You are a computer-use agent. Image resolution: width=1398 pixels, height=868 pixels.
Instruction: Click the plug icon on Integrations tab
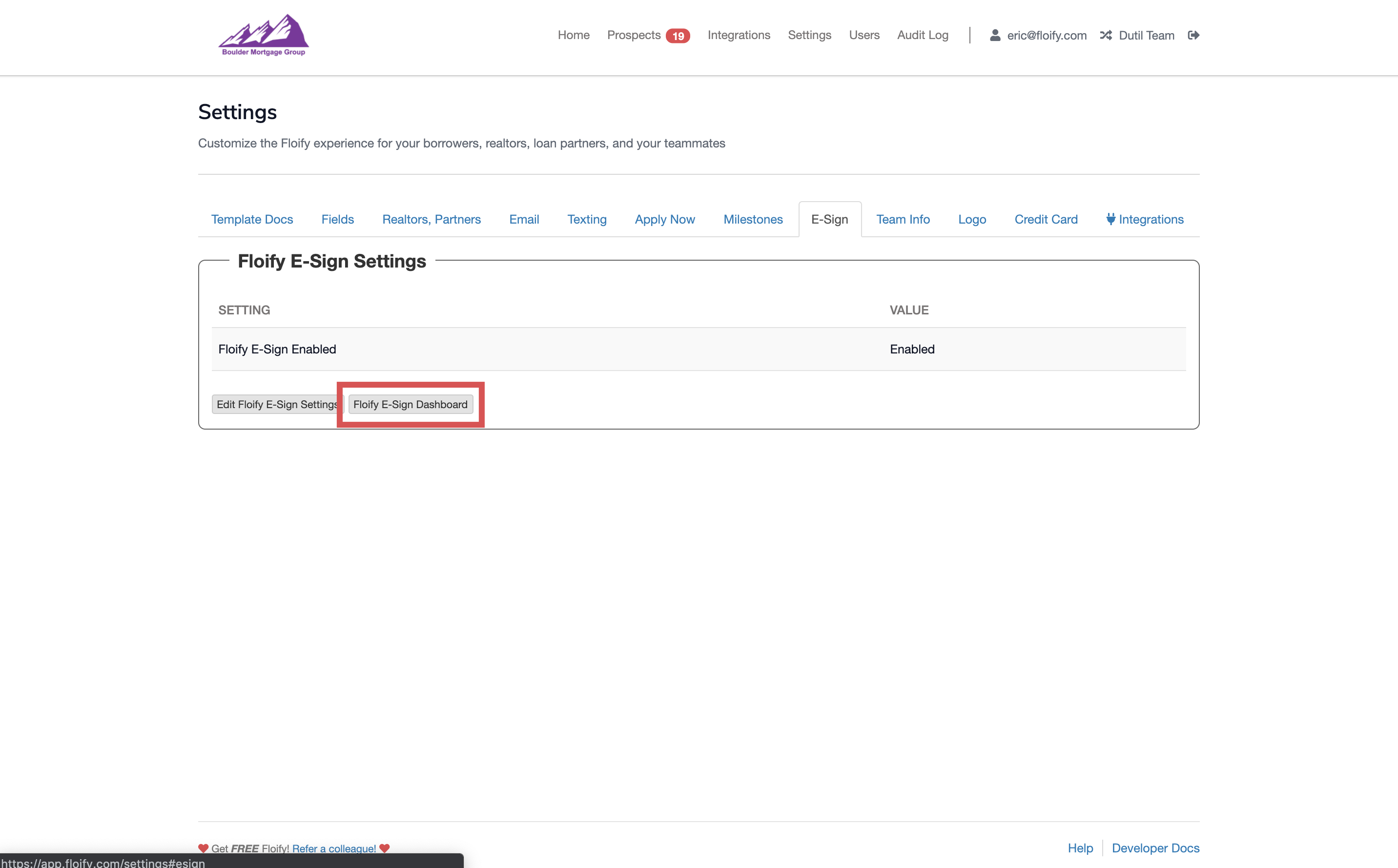pos(1110,219)
